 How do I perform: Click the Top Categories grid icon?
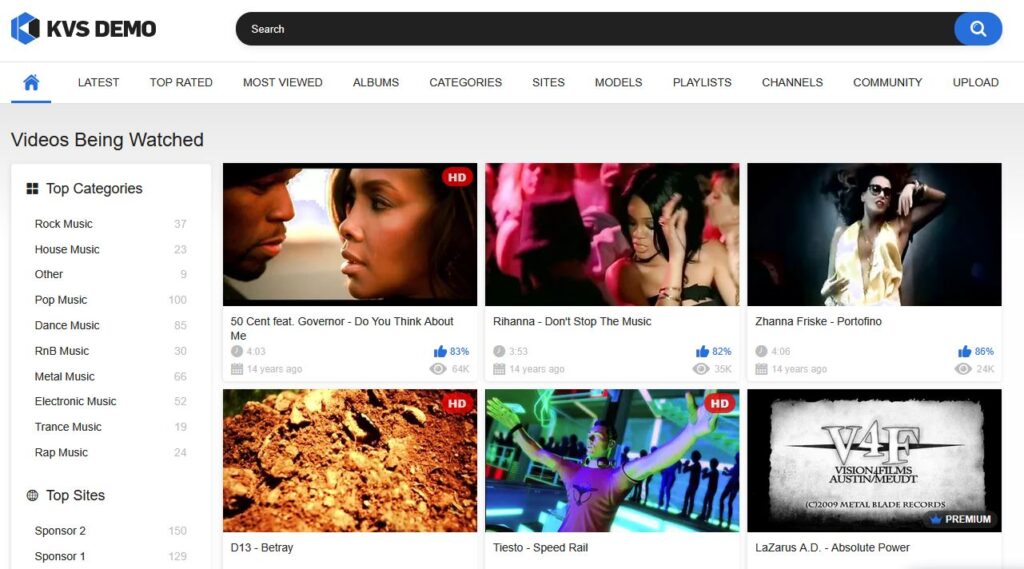[x=32, y=189]
